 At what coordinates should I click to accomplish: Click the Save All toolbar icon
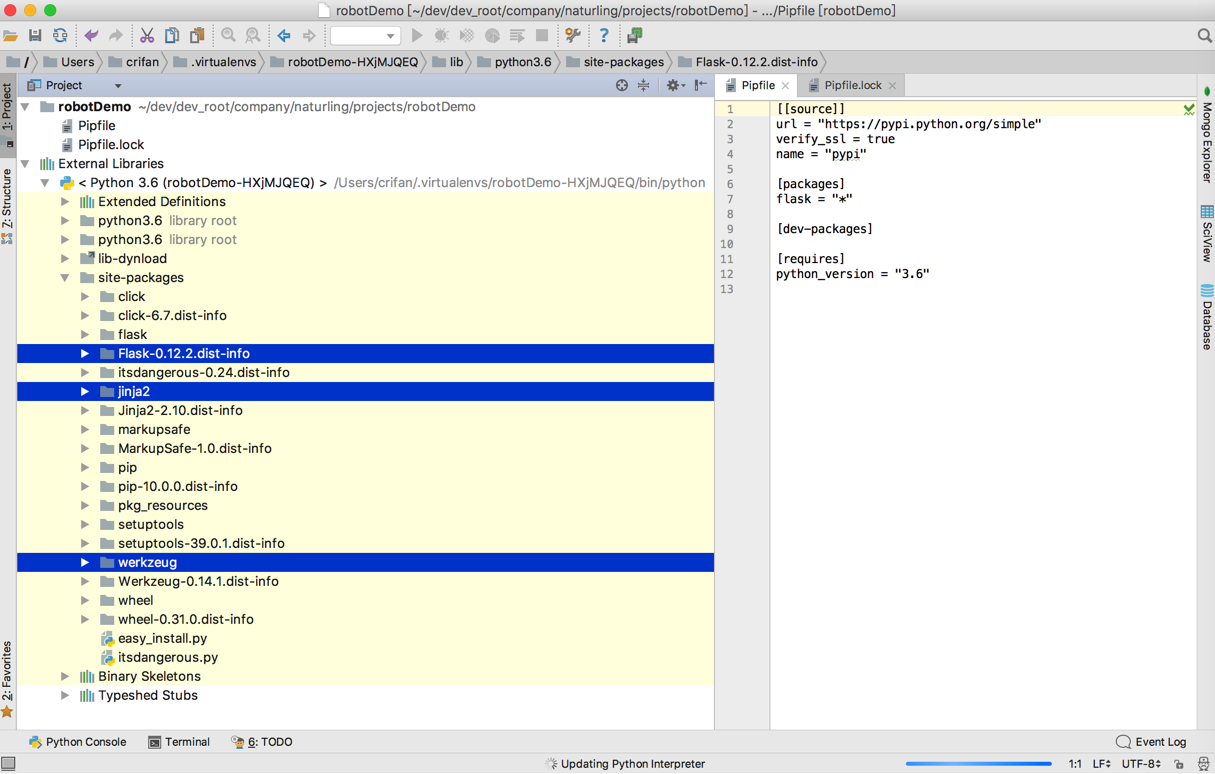35,36
